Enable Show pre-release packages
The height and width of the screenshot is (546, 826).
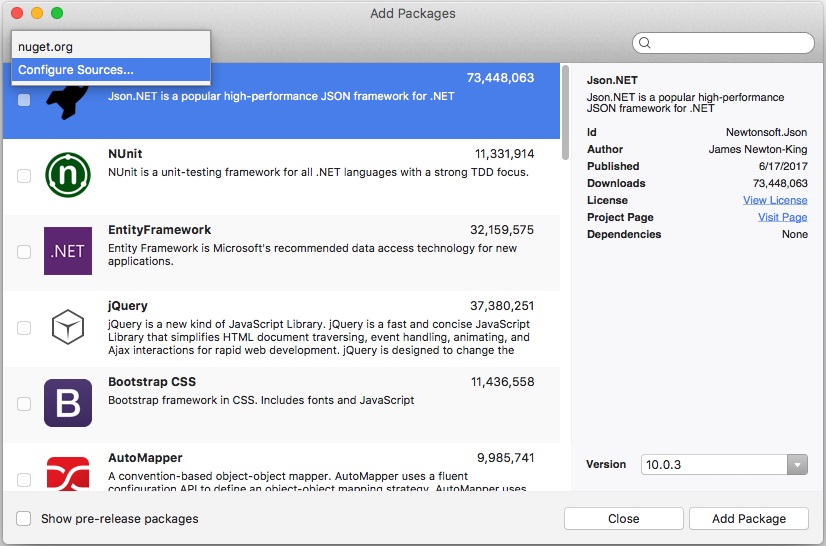(23, 519)
